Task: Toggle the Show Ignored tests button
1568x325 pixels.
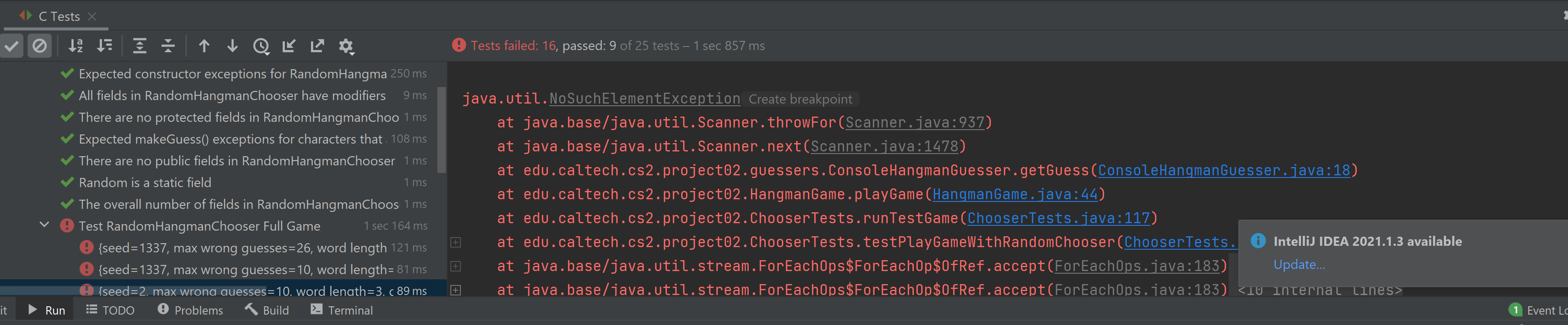Action: click(40, 46)
